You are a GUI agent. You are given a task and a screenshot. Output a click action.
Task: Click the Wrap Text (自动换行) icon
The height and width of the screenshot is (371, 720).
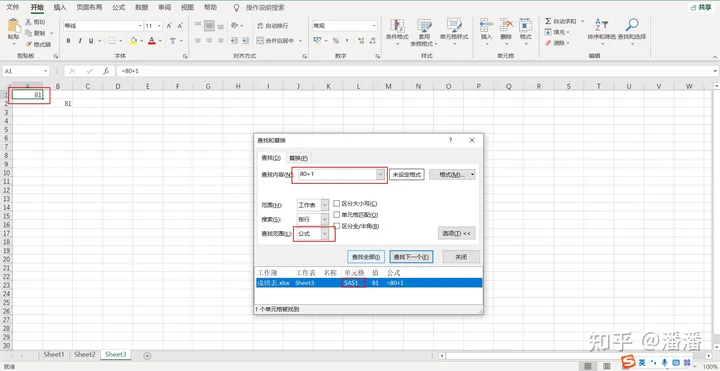pos(260,26)
